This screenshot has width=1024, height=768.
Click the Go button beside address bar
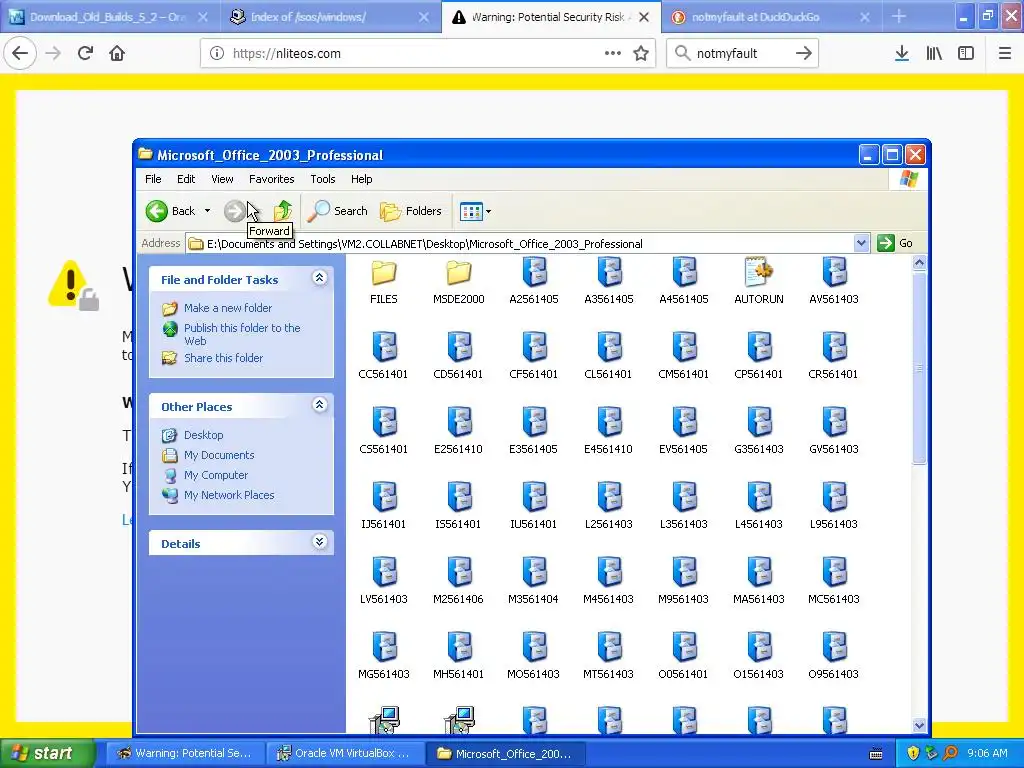point(895,244)
